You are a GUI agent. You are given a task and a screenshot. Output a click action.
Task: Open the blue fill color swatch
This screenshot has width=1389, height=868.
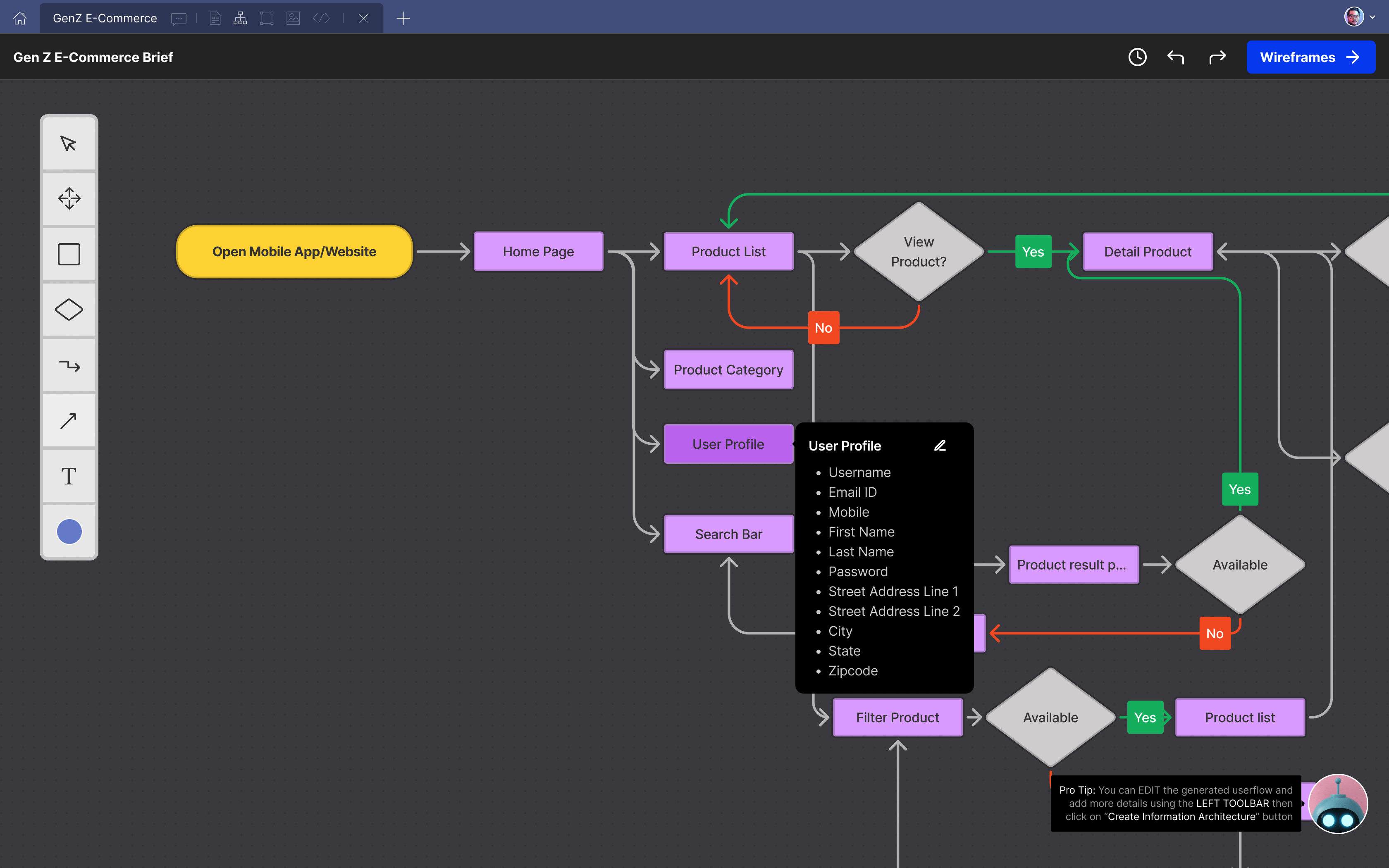click(69, 532)
